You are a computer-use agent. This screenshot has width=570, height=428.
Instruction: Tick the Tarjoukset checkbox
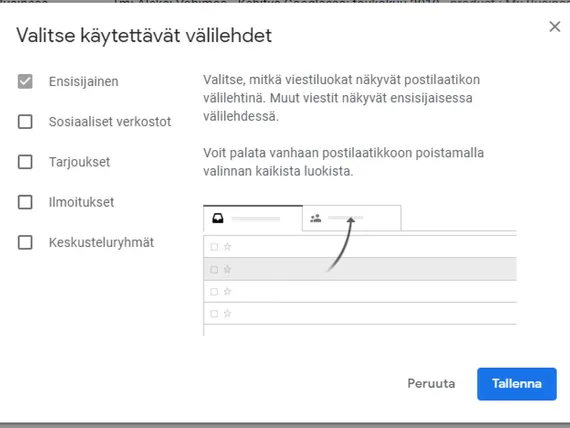tap(25, 162)
